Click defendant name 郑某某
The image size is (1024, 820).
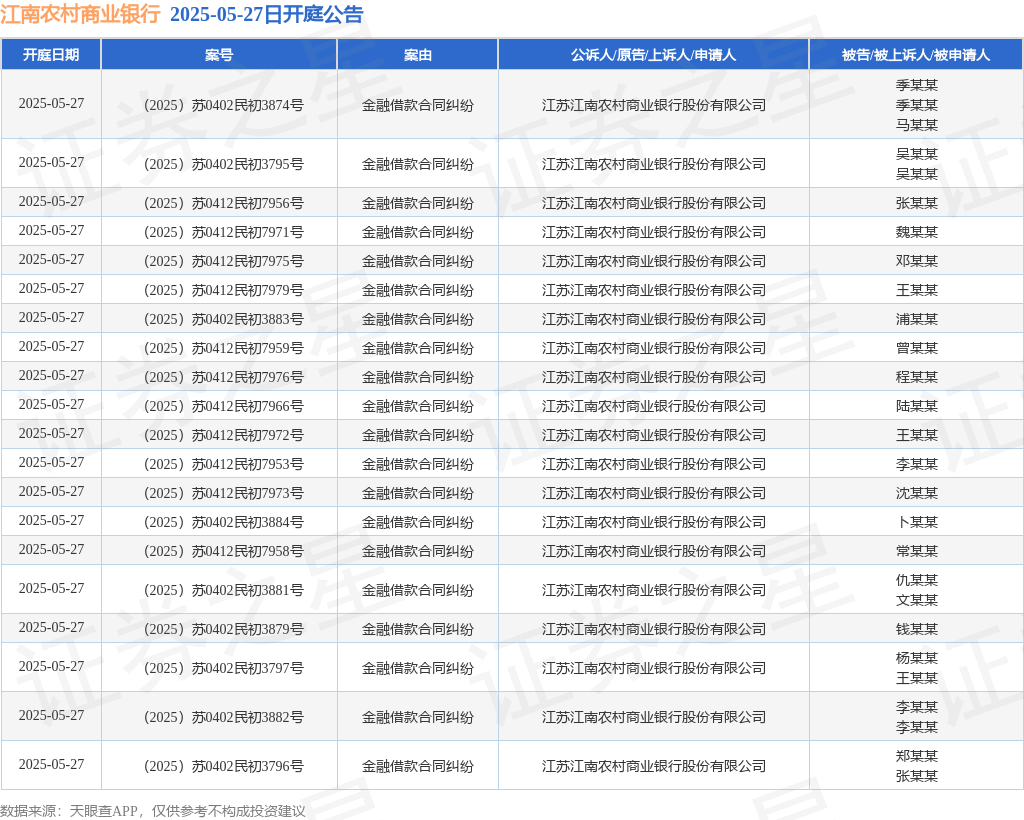click(916, 756)
